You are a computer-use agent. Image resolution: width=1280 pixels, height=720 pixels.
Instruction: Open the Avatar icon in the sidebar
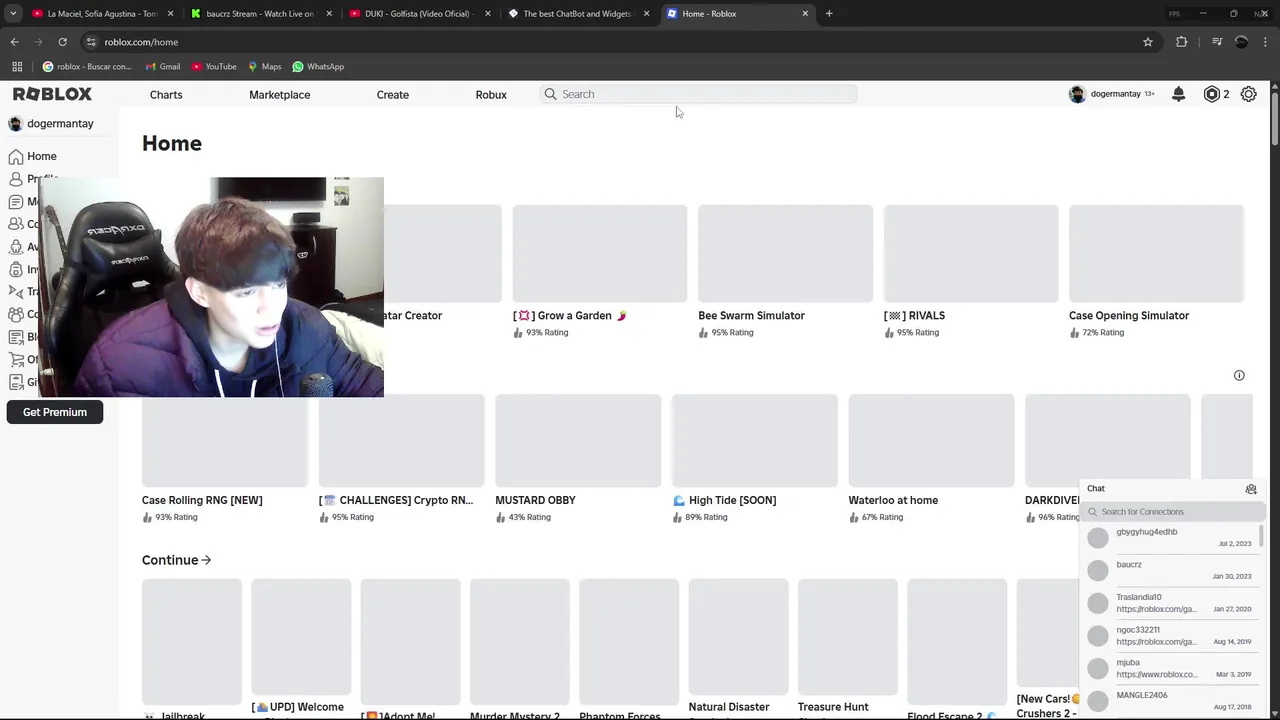click(15, 247)
